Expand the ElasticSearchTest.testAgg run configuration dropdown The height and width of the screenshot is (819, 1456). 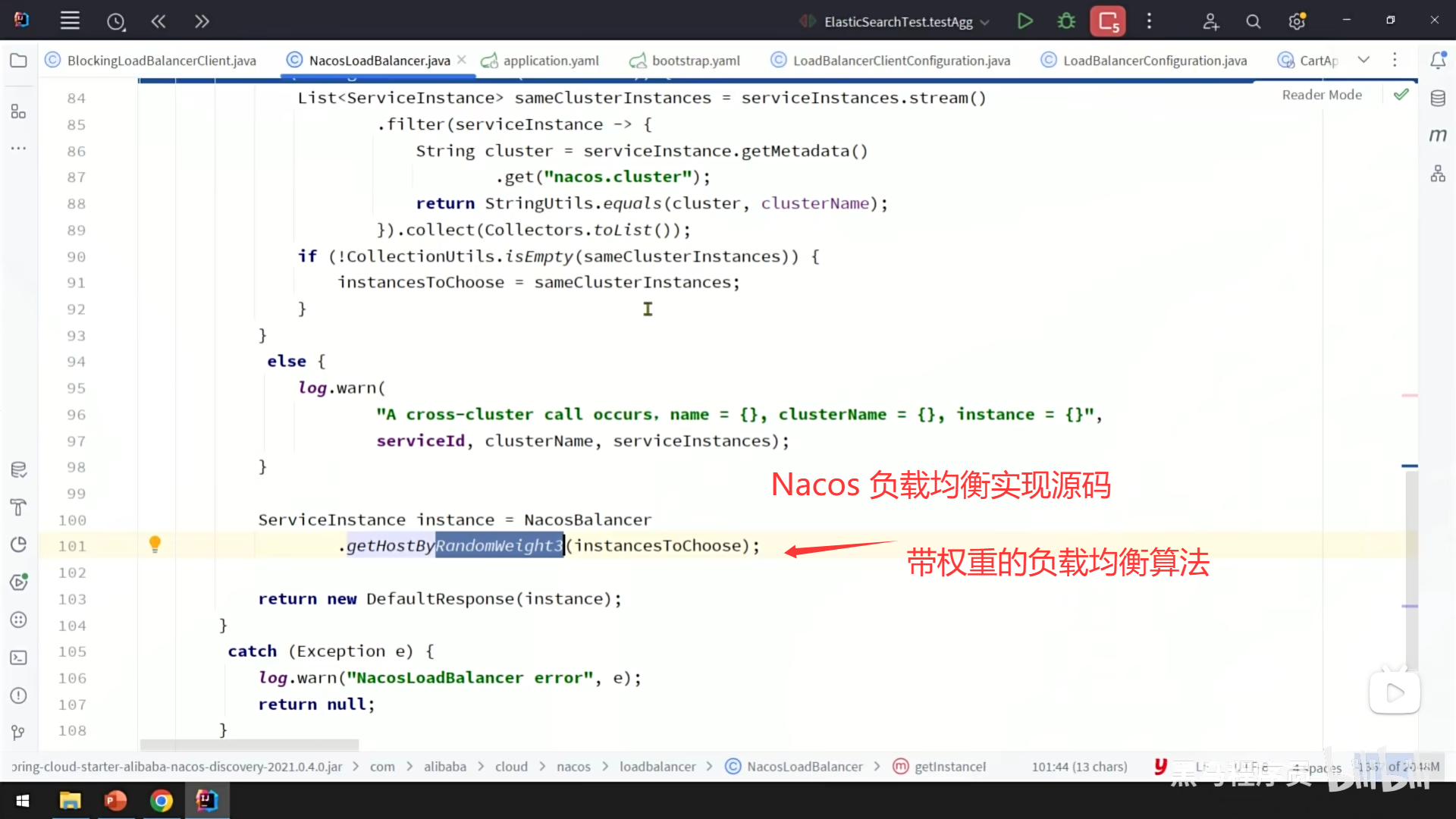click(985, 22)
